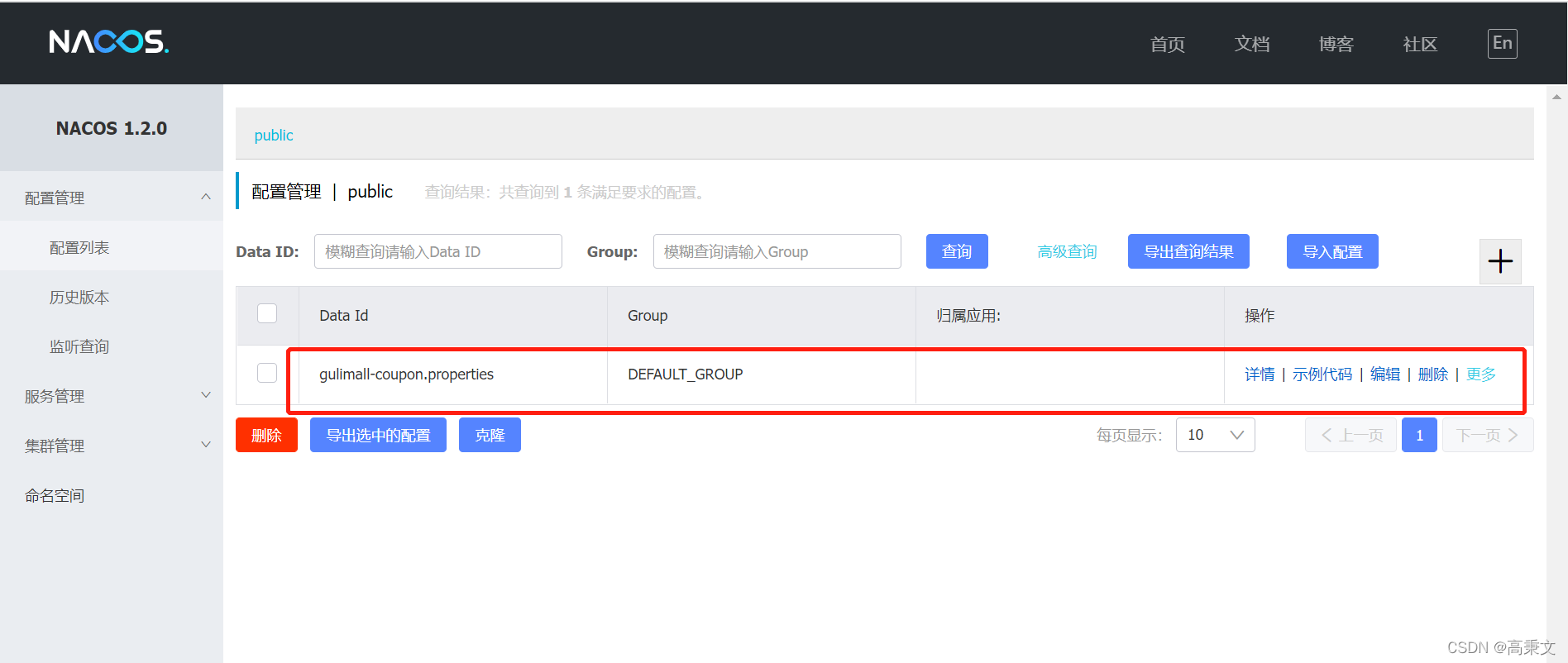Open 历史版本 in the sidebar
The height and width of the screenshot is (663, 1568).
tap(79, 297)
